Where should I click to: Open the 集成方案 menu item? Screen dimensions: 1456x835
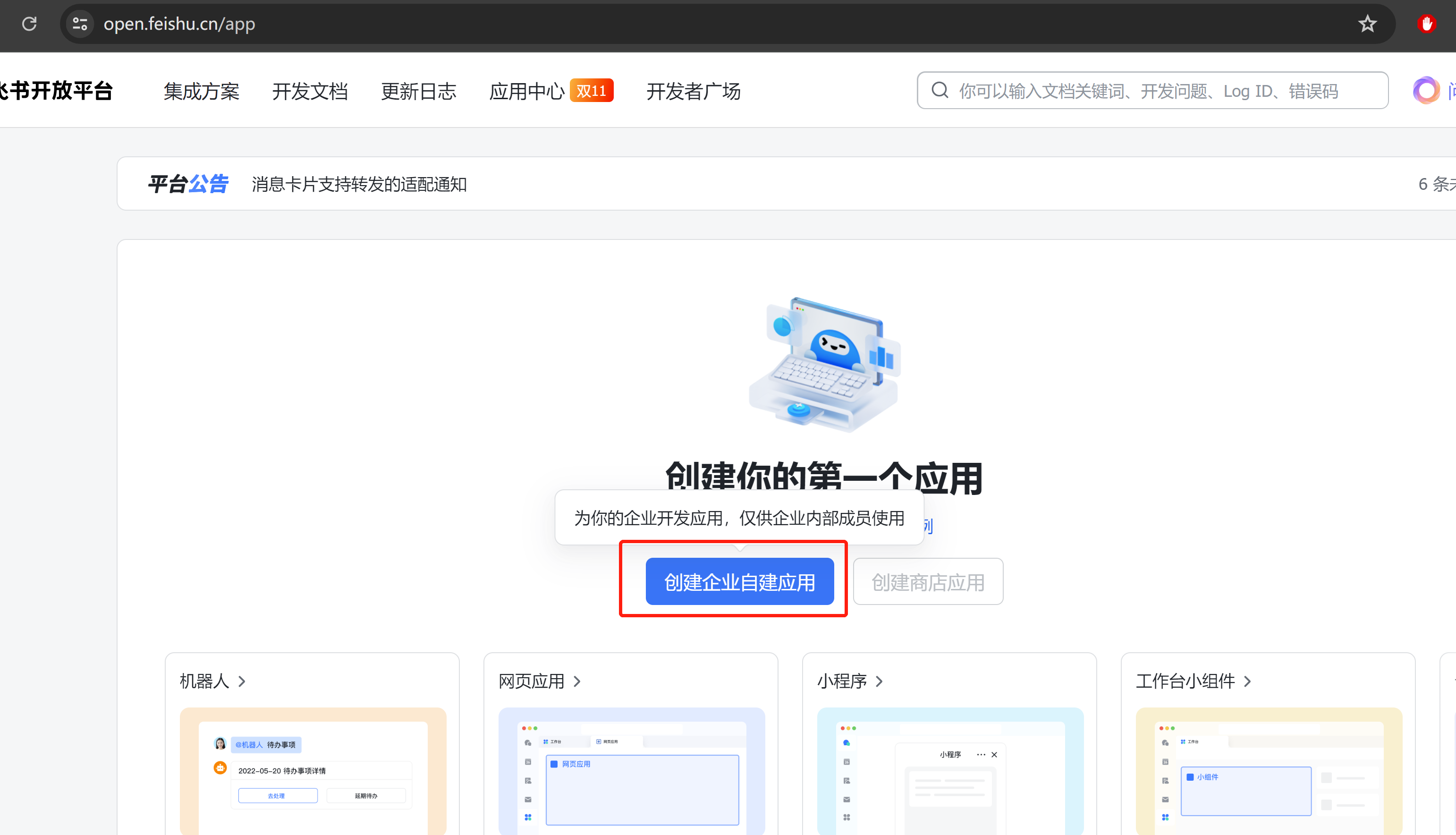(201, 91)
